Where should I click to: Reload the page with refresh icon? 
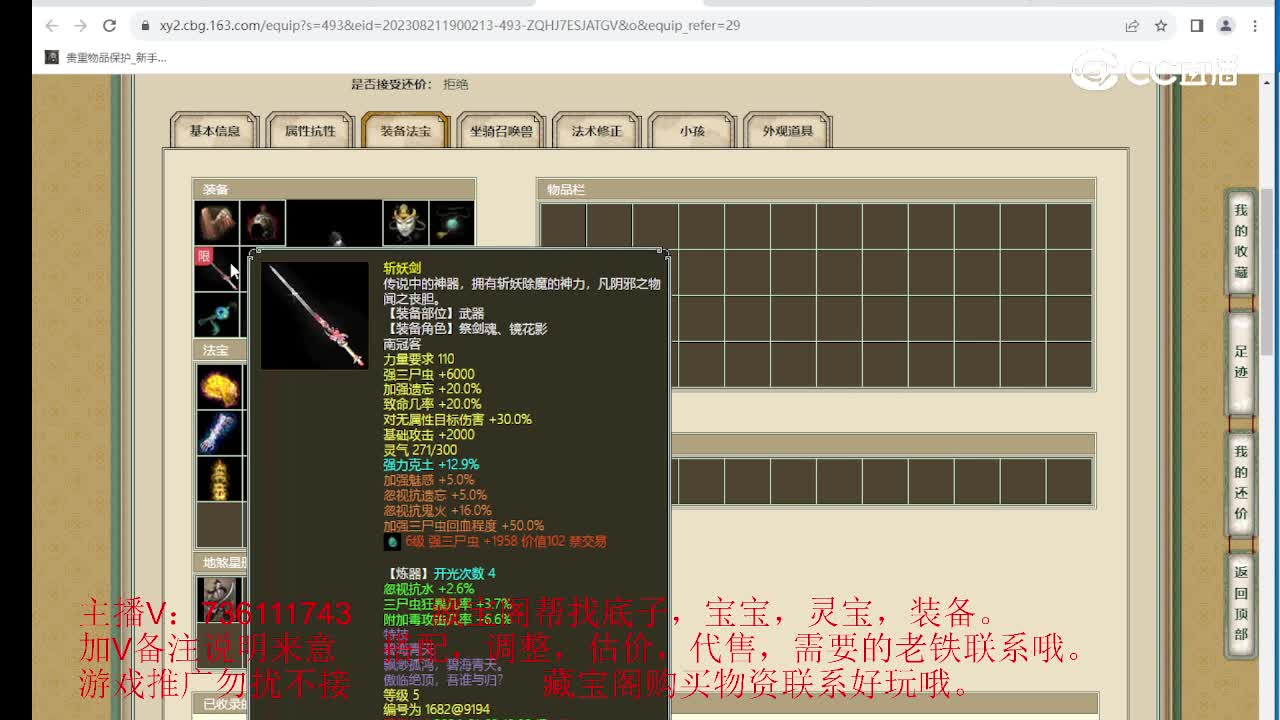pos(110,26)
